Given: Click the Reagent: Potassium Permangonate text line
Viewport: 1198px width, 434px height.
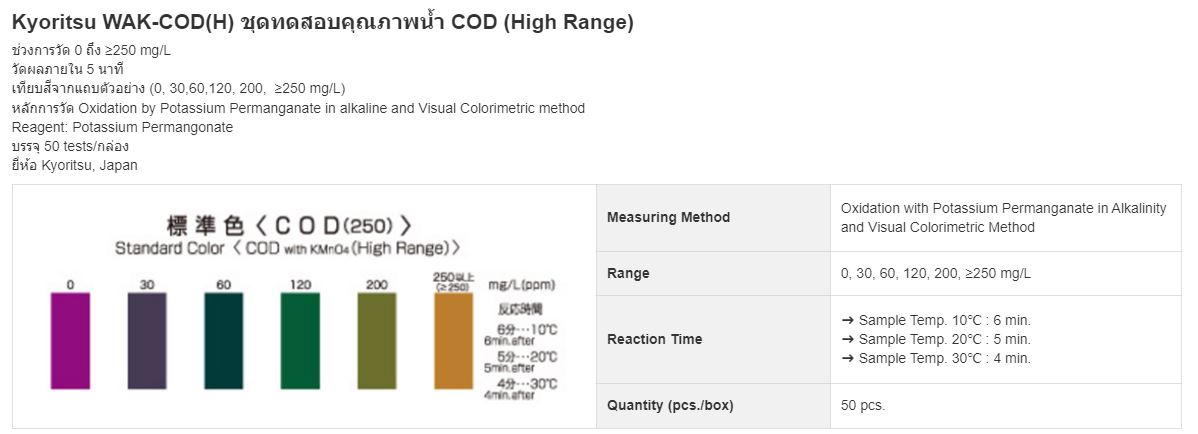Looking at the screenshot, I should click(x=122, y=128).
